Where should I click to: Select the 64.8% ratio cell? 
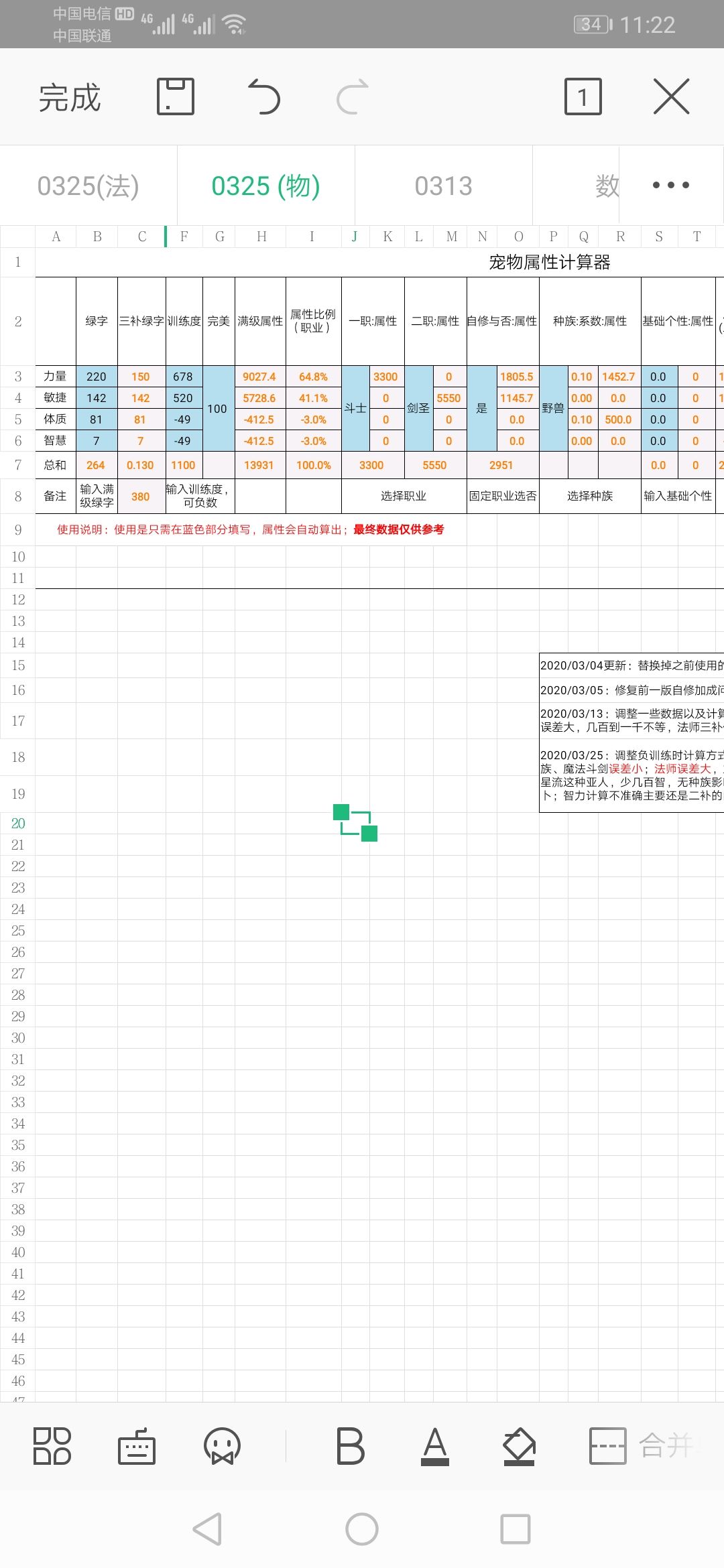click(x=314, y=377)
